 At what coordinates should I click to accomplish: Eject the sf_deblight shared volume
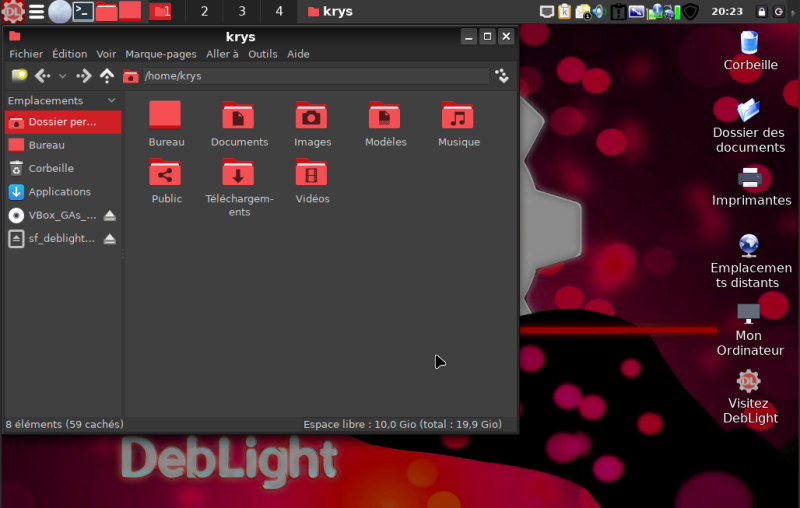[x=110, y=239]
